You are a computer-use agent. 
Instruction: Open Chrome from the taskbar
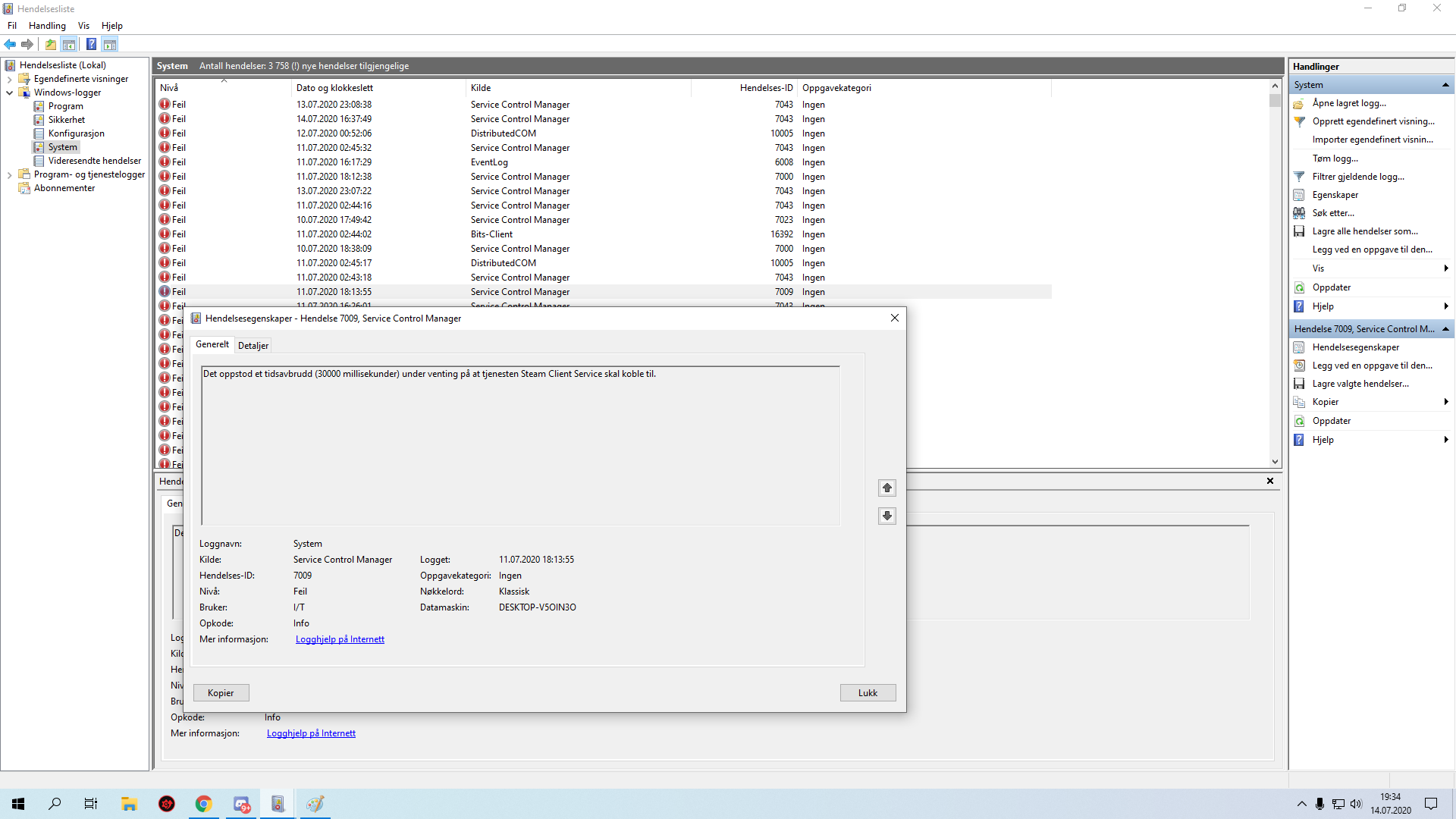203,804
